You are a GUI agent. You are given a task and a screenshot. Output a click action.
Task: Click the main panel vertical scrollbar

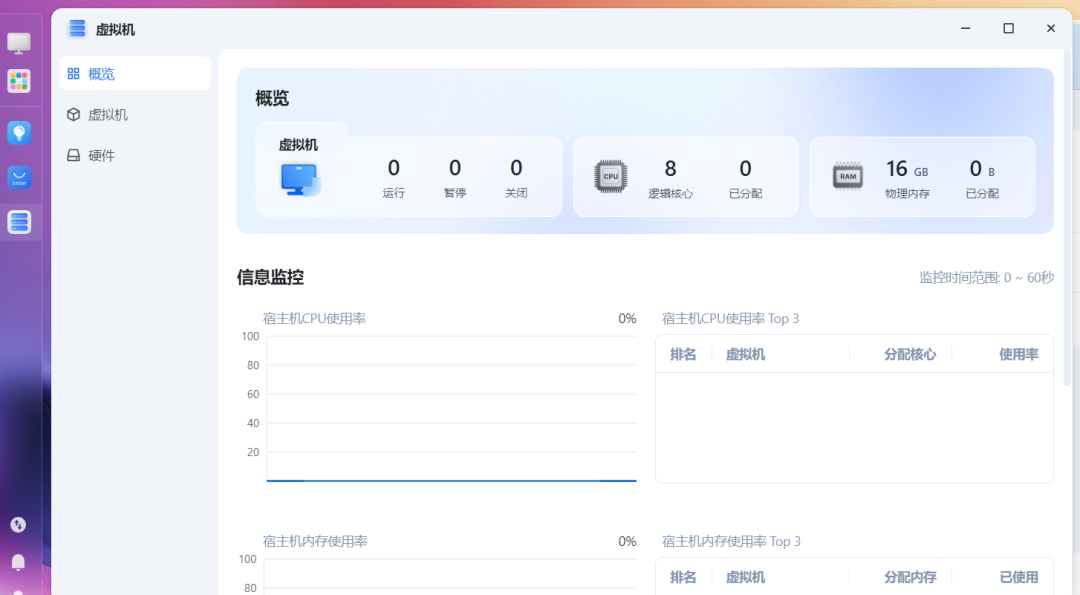click(x=1068, y=217)
